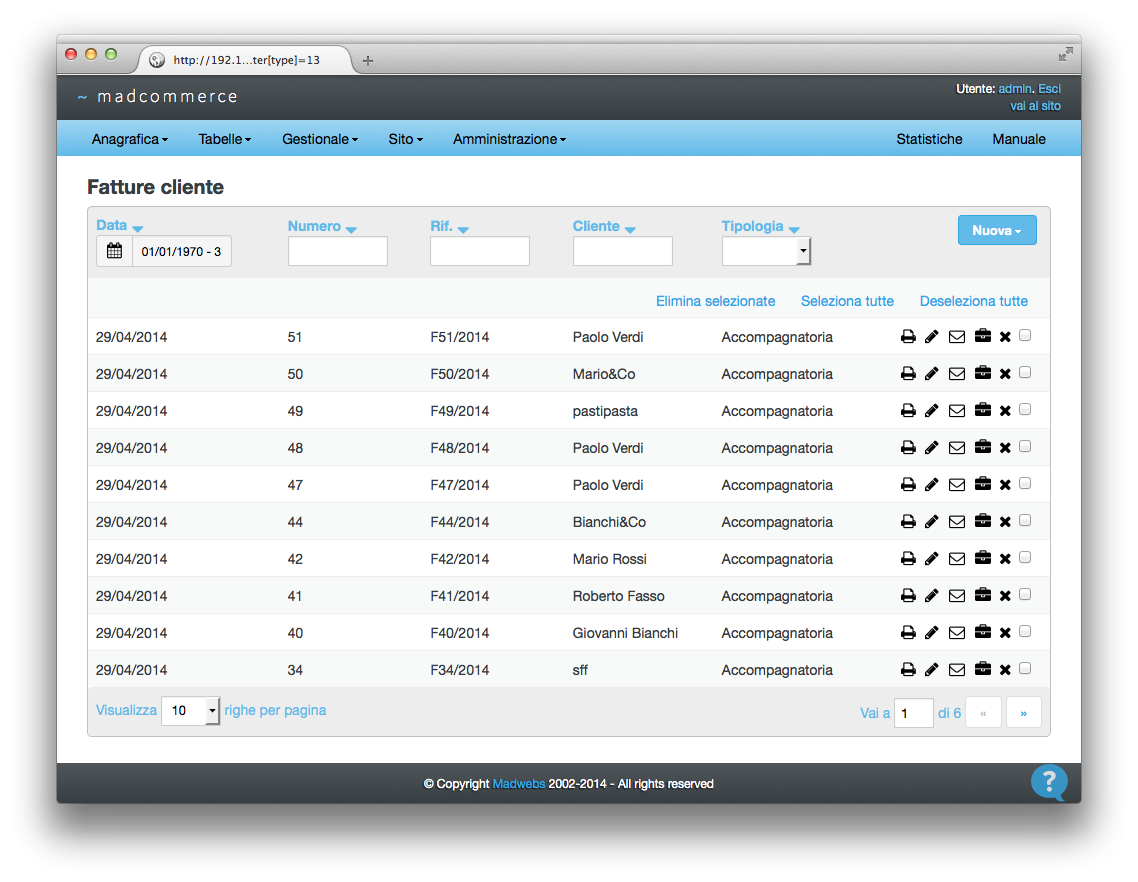The height and width of the screenshot is (882, 1138).
Task: Delete invoice F40/2014 with X icon
Action: [x=1005, y=633]
